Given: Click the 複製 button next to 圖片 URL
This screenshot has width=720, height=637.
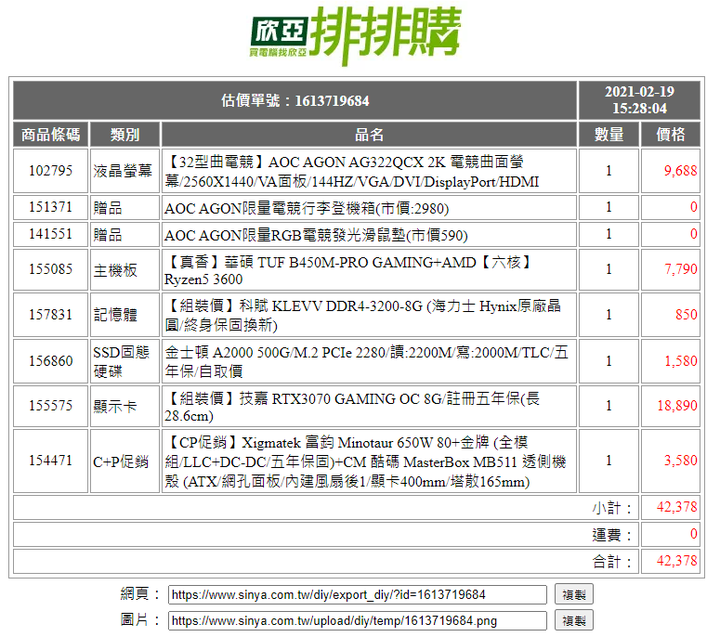Looking at the screenshot, I should (574, 620).
